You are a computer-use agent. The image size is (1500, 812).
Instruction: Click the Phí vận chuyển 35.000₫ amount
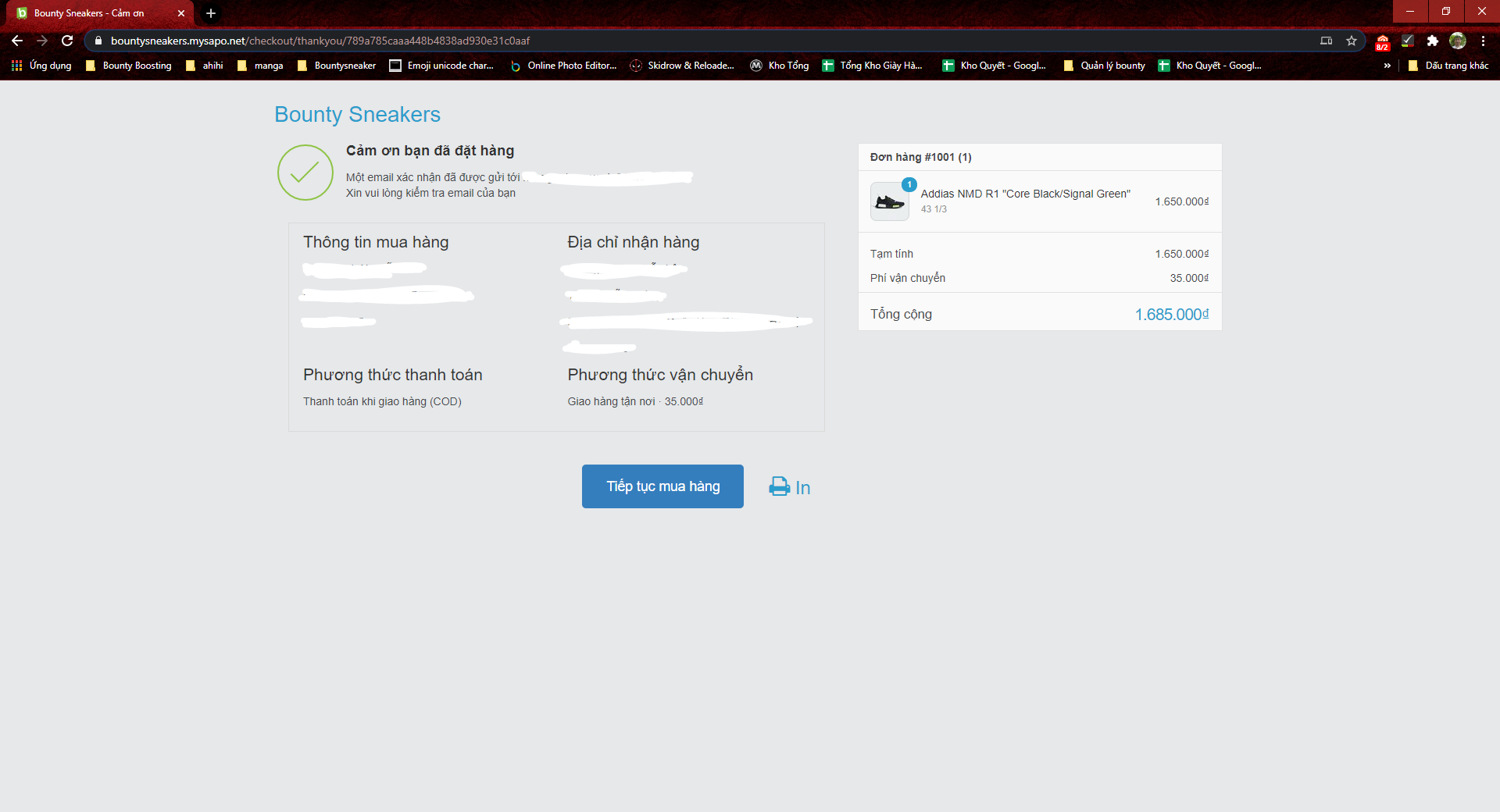[1189, 278]
